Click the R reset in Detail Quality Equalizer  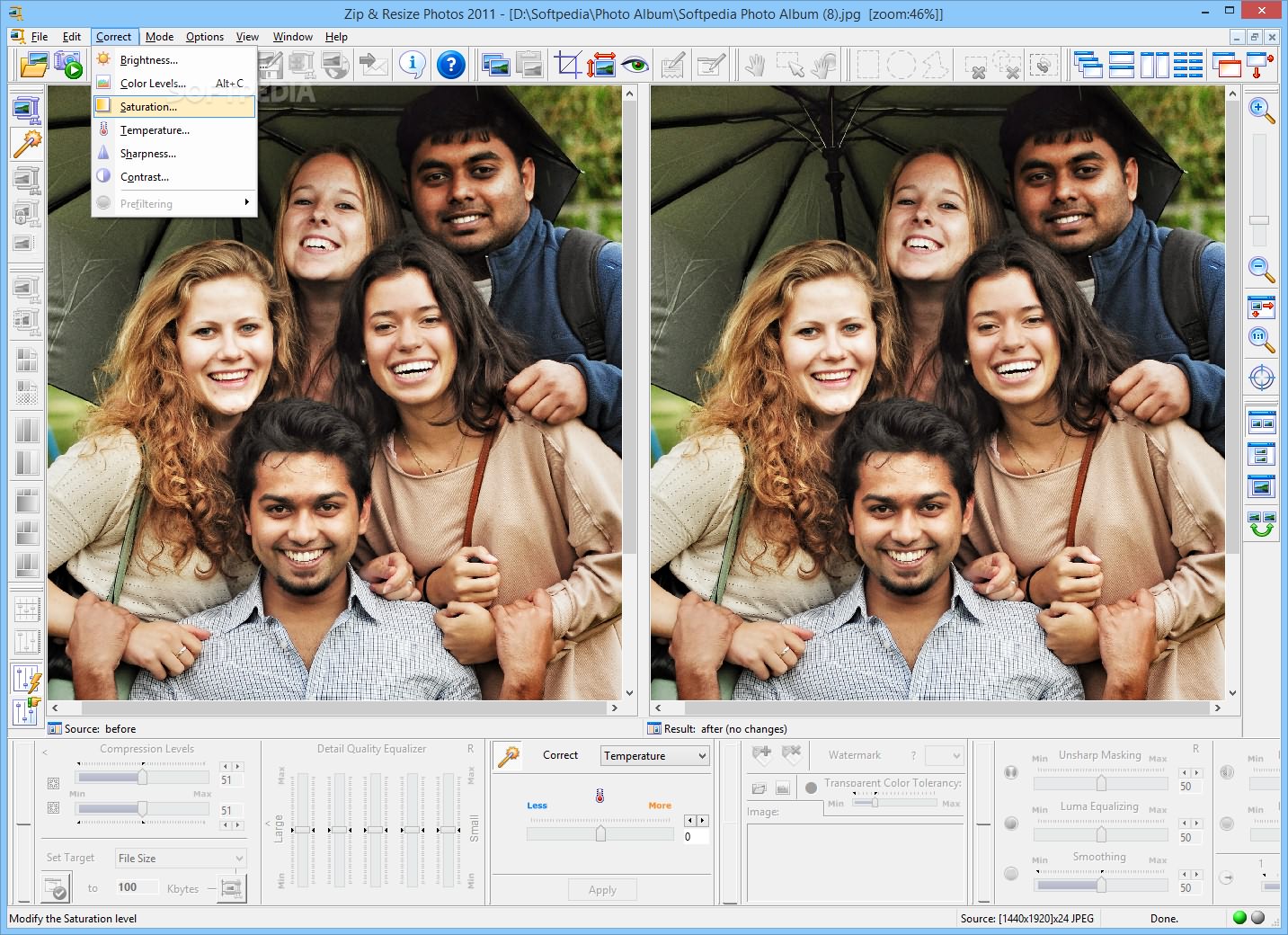(x=469, y=748)
